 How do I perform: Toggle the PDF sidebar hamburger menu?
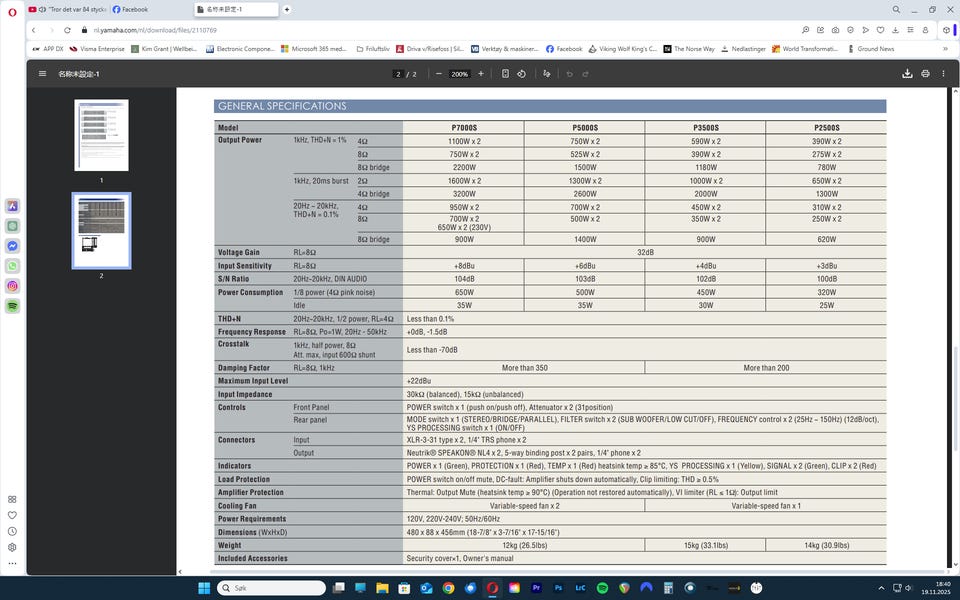[42, 73]
